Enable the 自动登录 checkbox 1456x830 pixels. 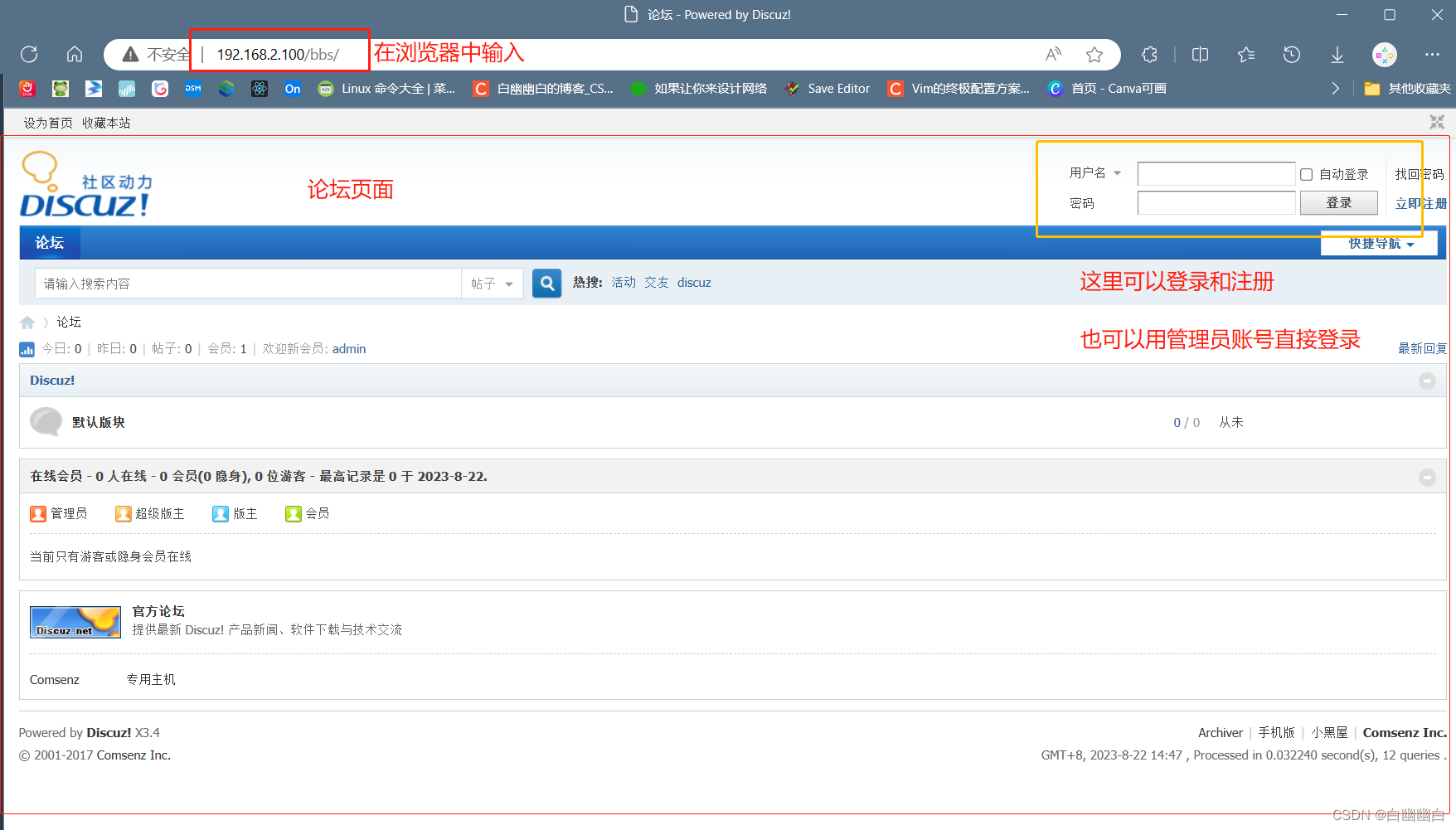(1307, 174)
